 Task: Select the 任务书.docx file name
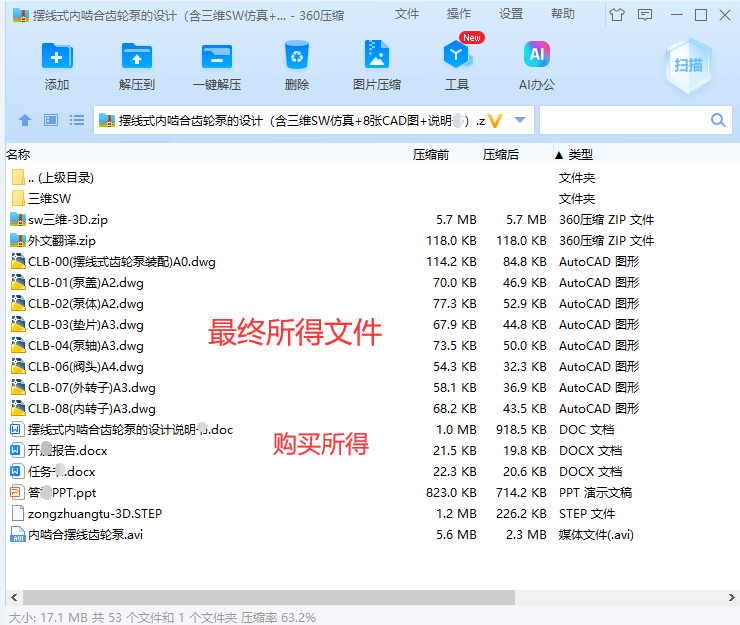point(61,472)
